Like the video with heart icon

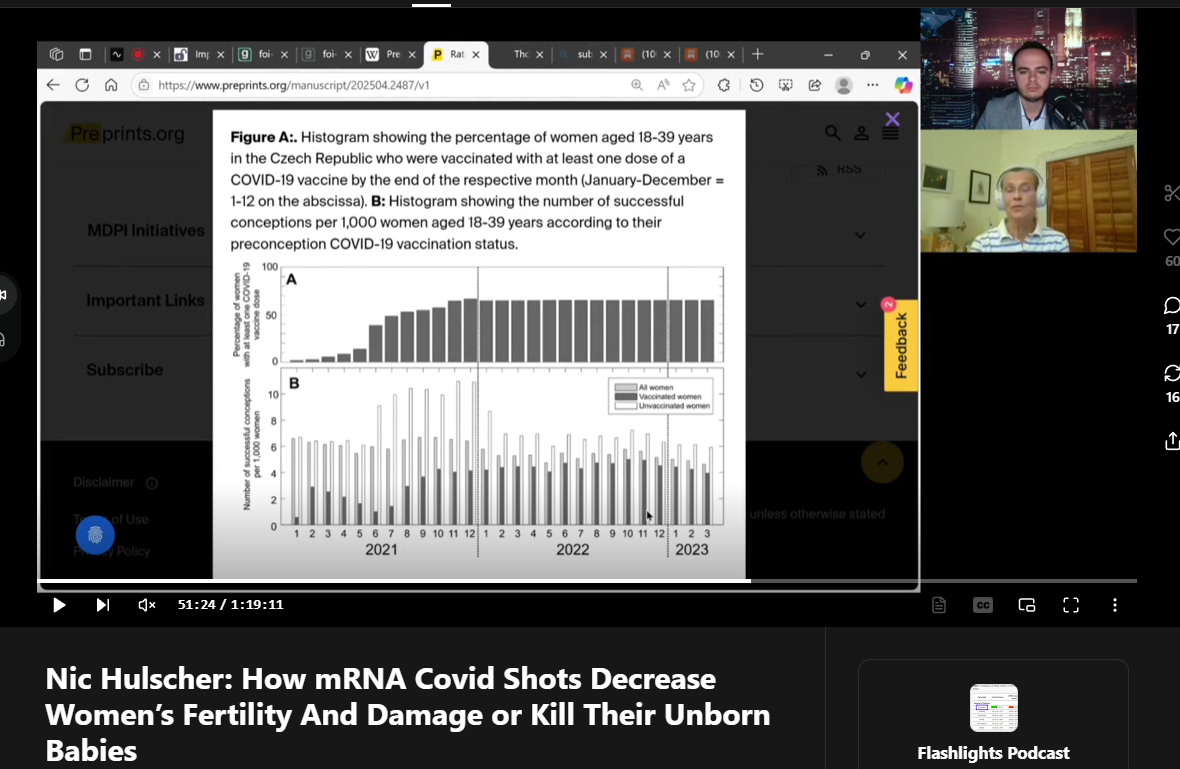point(1172,237)
